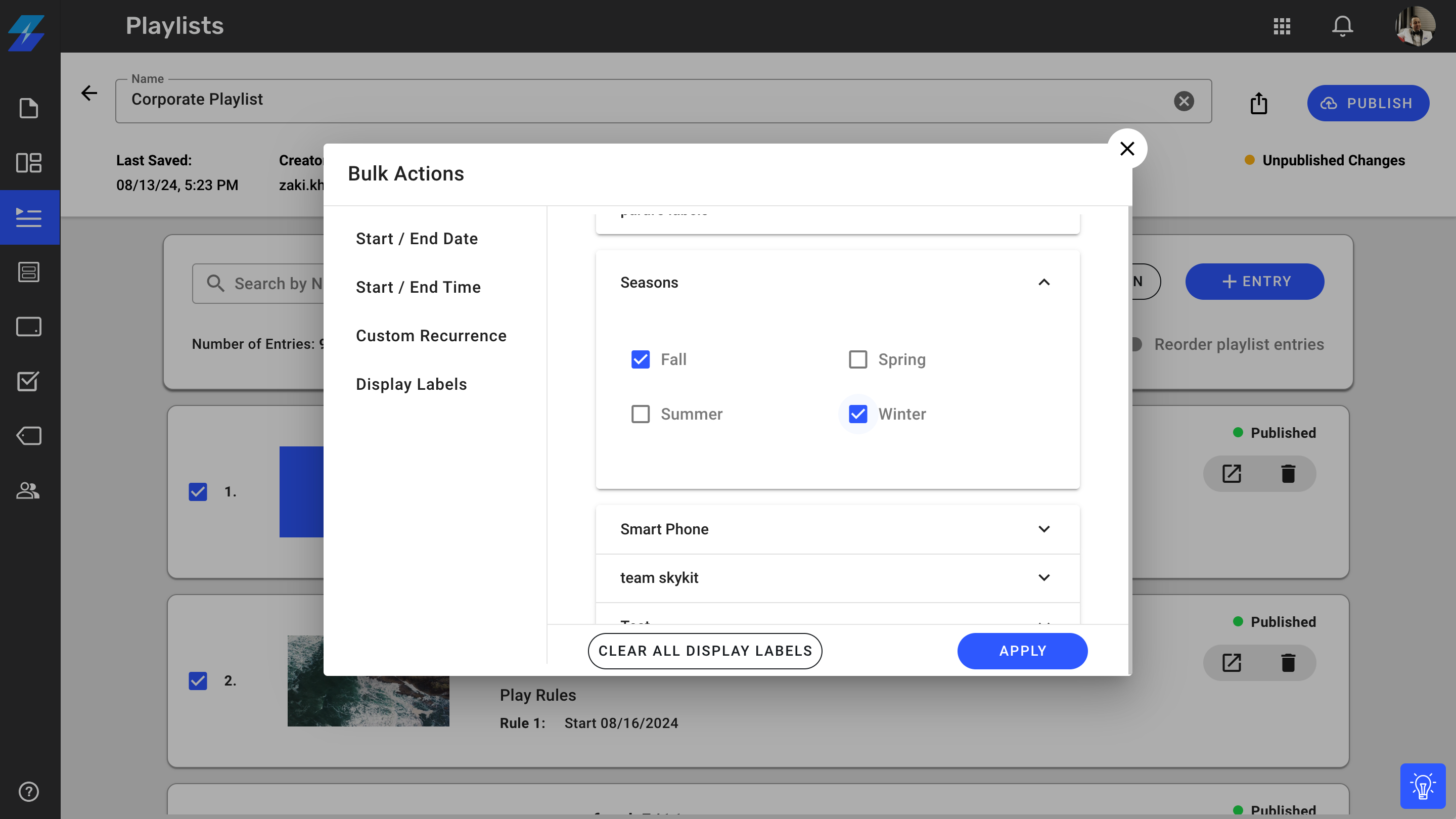Click the Playlists page heading
Image resolution: width=1456 pixels, height=819 pixels.
[174, 26]
